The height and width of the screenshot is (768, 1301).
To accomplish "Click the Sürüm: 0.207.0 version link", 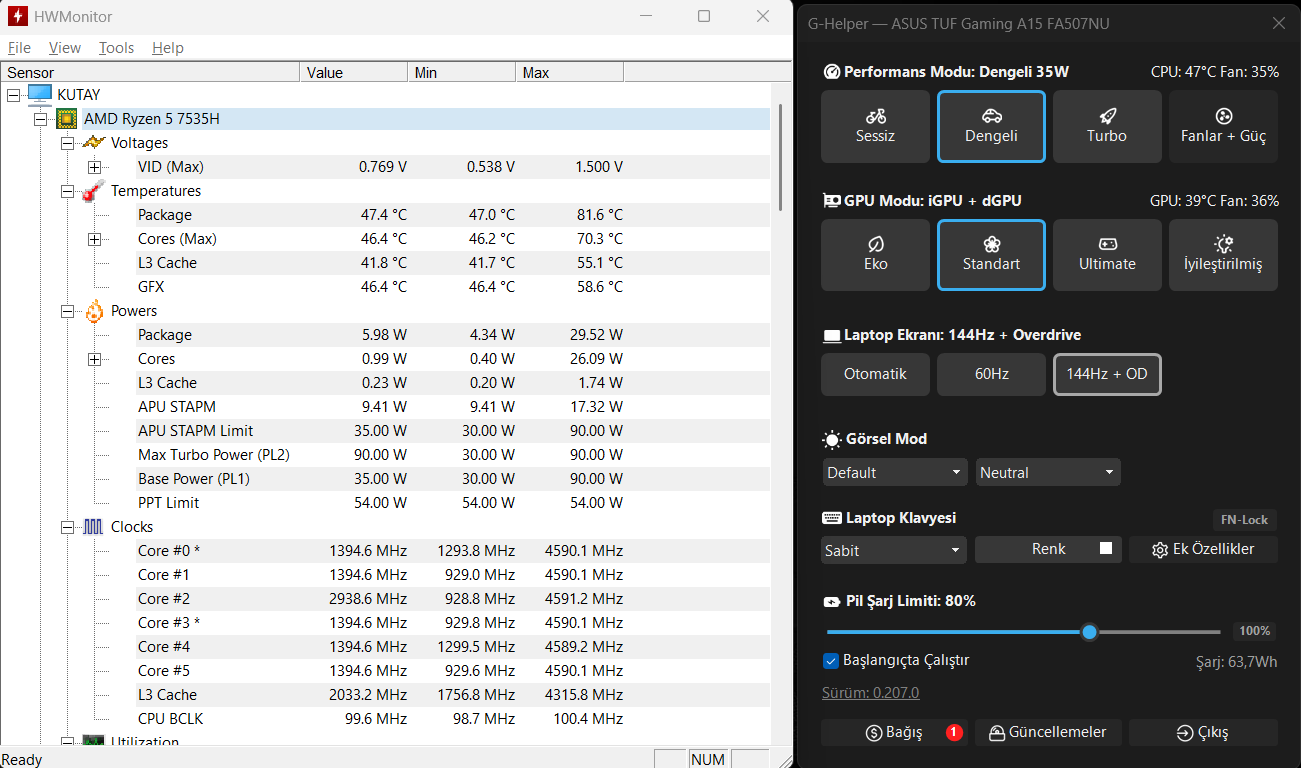I will [x=870, y=693].
